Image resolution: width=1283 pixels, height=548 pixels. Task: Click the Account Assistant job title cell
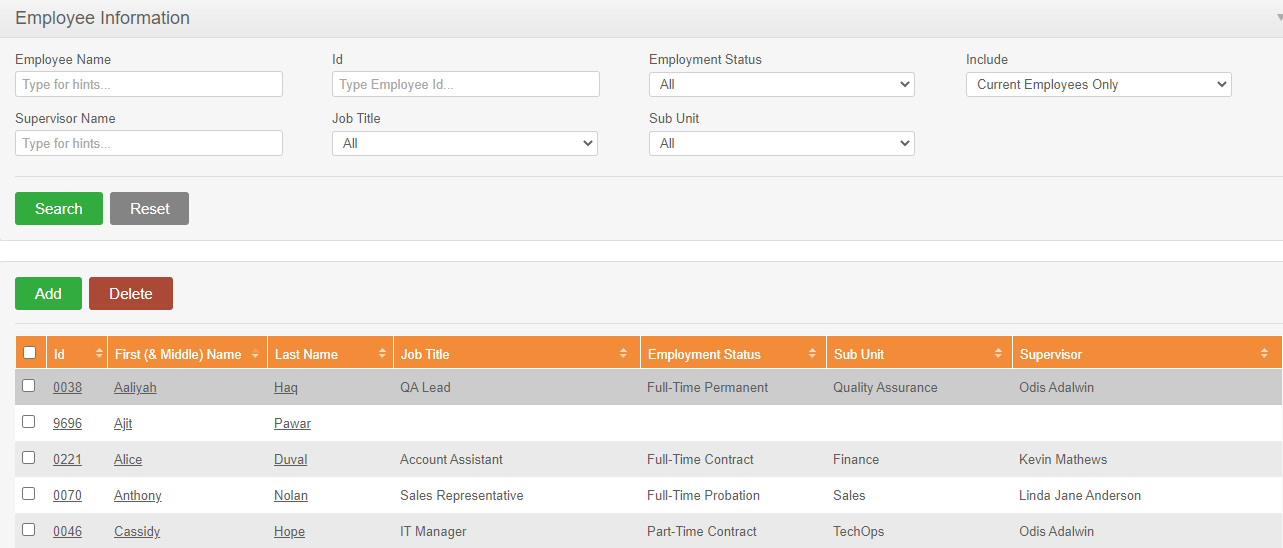click(451, 460)
